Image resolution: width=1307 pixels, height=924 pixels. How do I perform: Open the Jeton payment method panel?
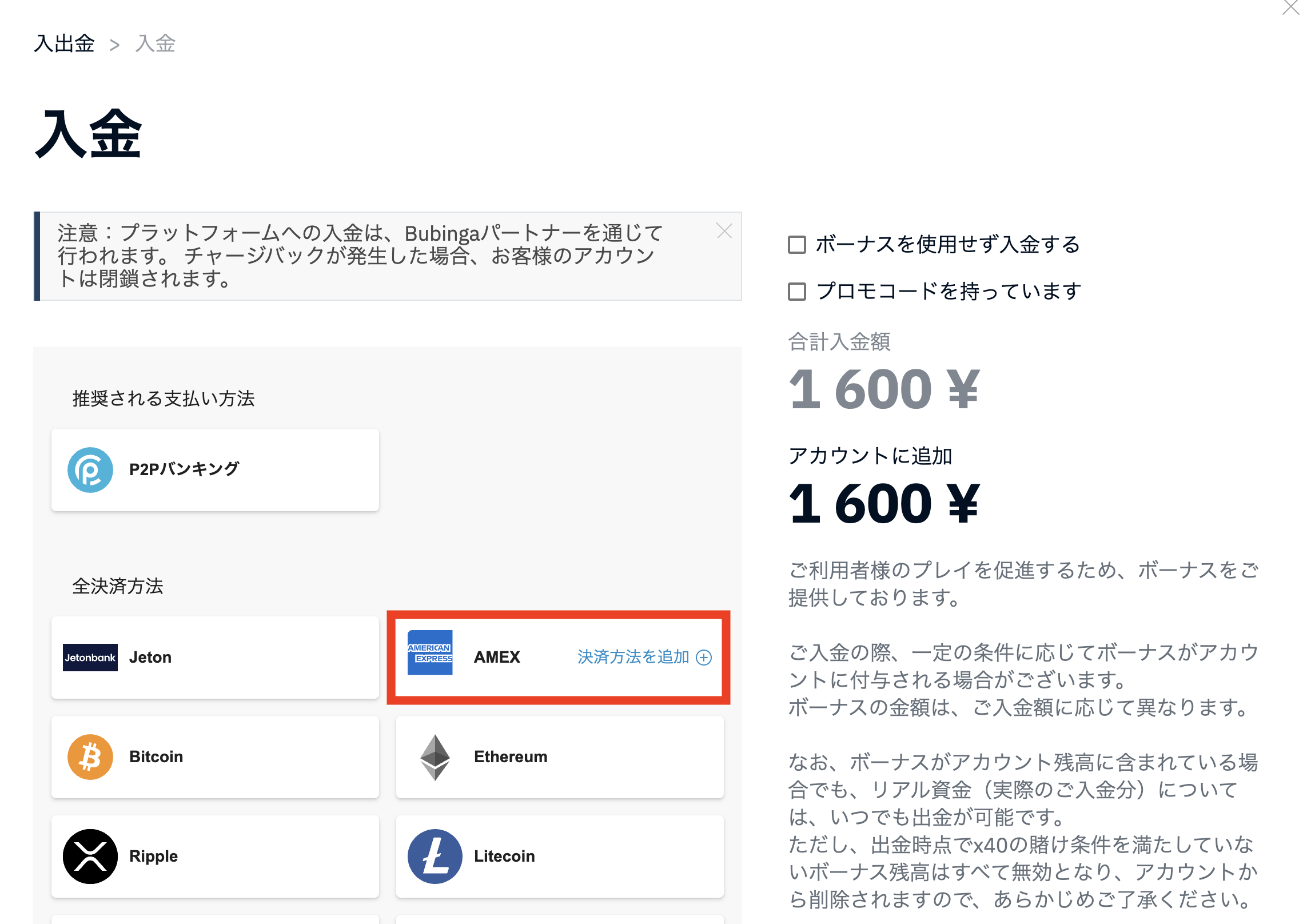[x=216, y=658]
